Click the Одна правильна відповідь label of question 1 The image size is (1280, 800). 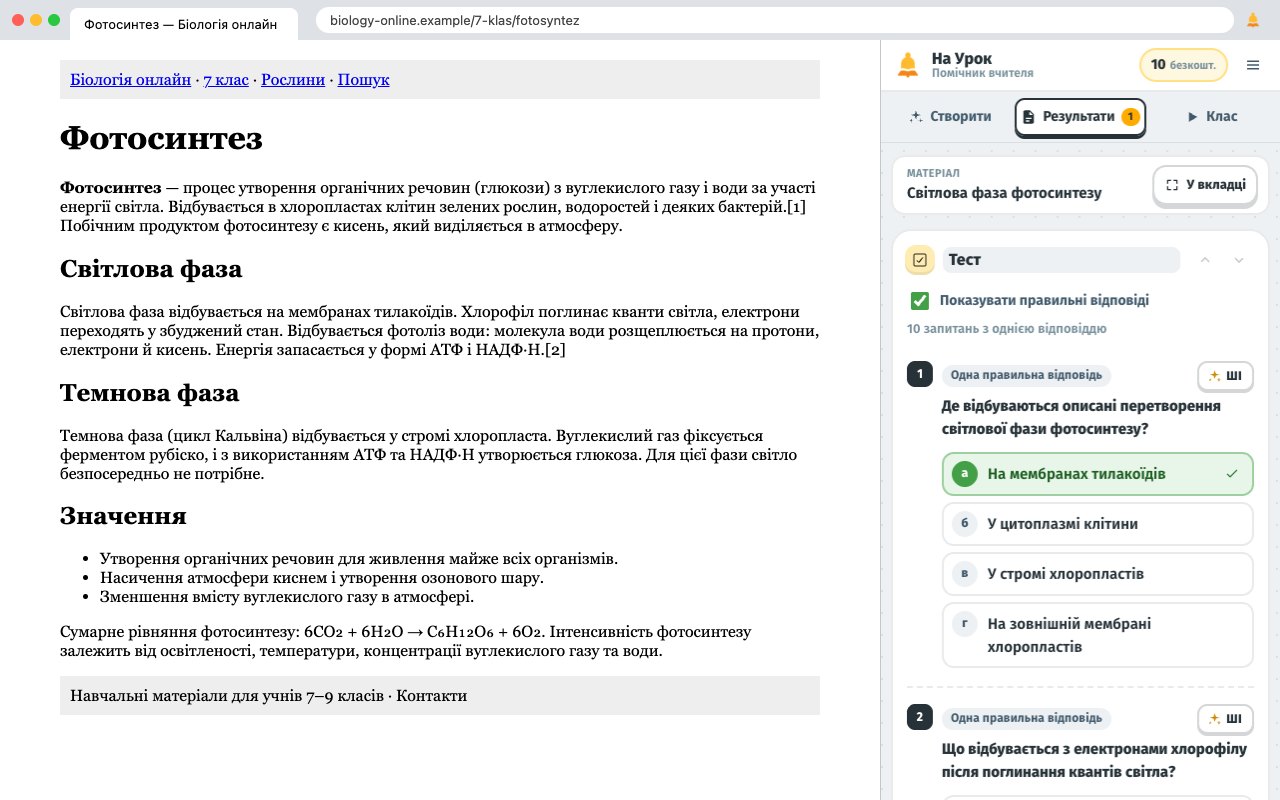pyautogui.click(x=1026, y=376)
